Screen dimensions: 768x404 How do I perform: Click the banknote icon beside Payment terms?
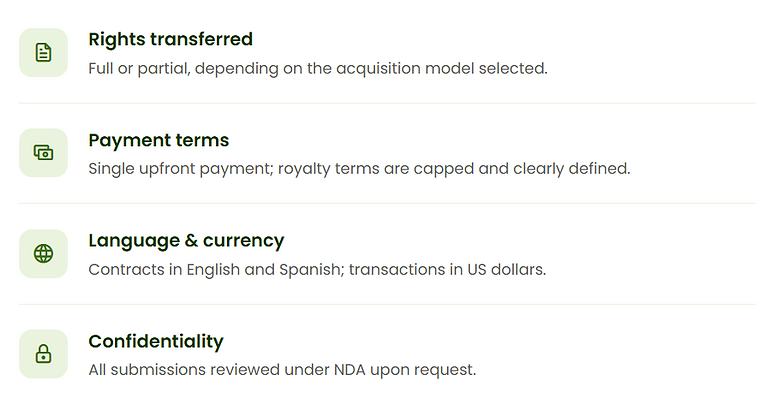43,153
